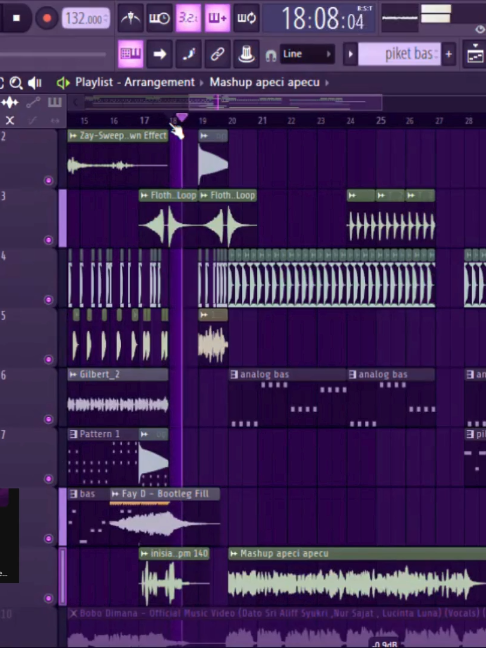Click the stamp-shaped toolbar icon
The height and width of the screenshot is (648, 486).
246,54
